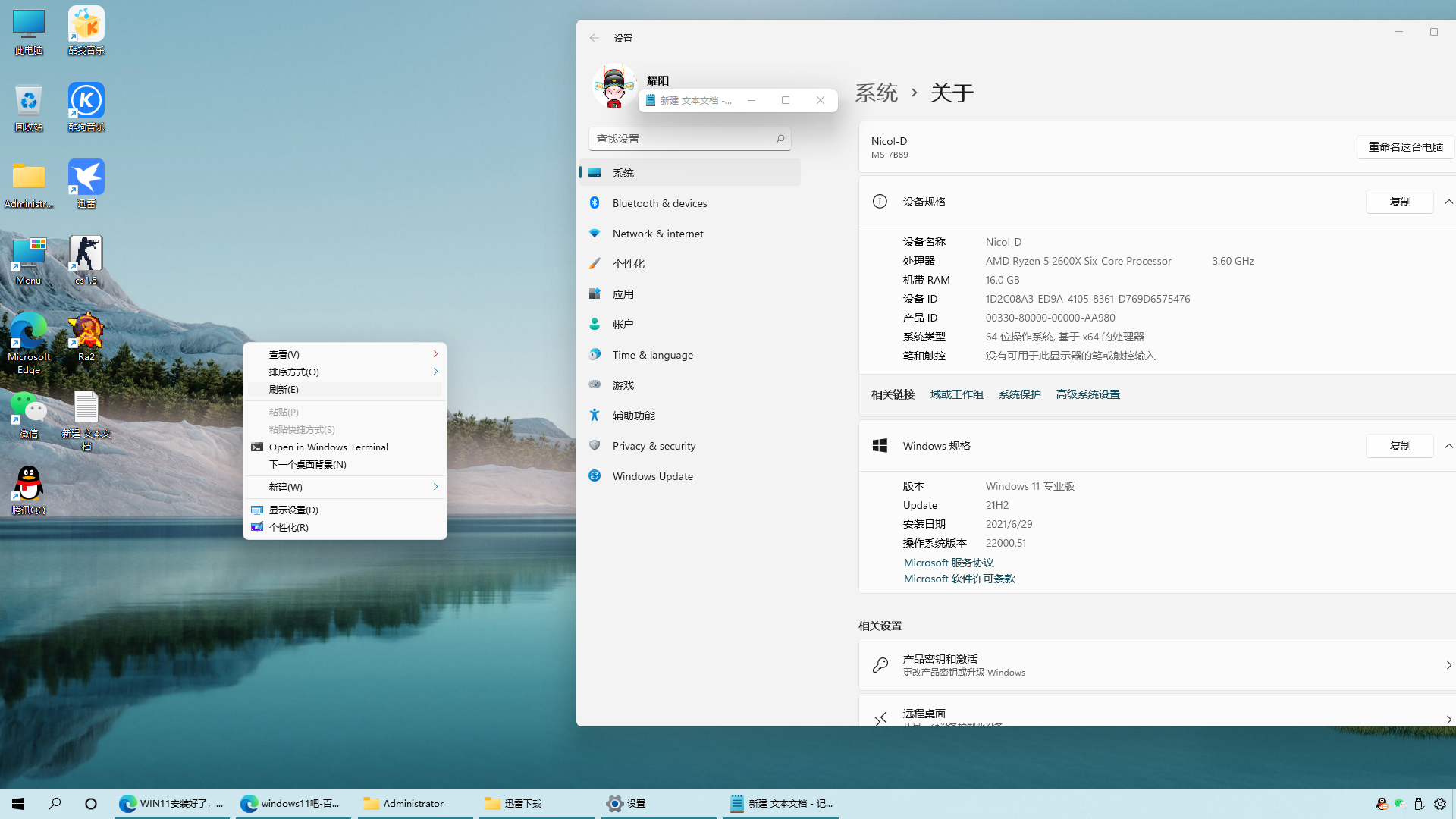Select the Administrator folder on desktop
This screenshot has height=819, width=1456.
coord(29,185)
